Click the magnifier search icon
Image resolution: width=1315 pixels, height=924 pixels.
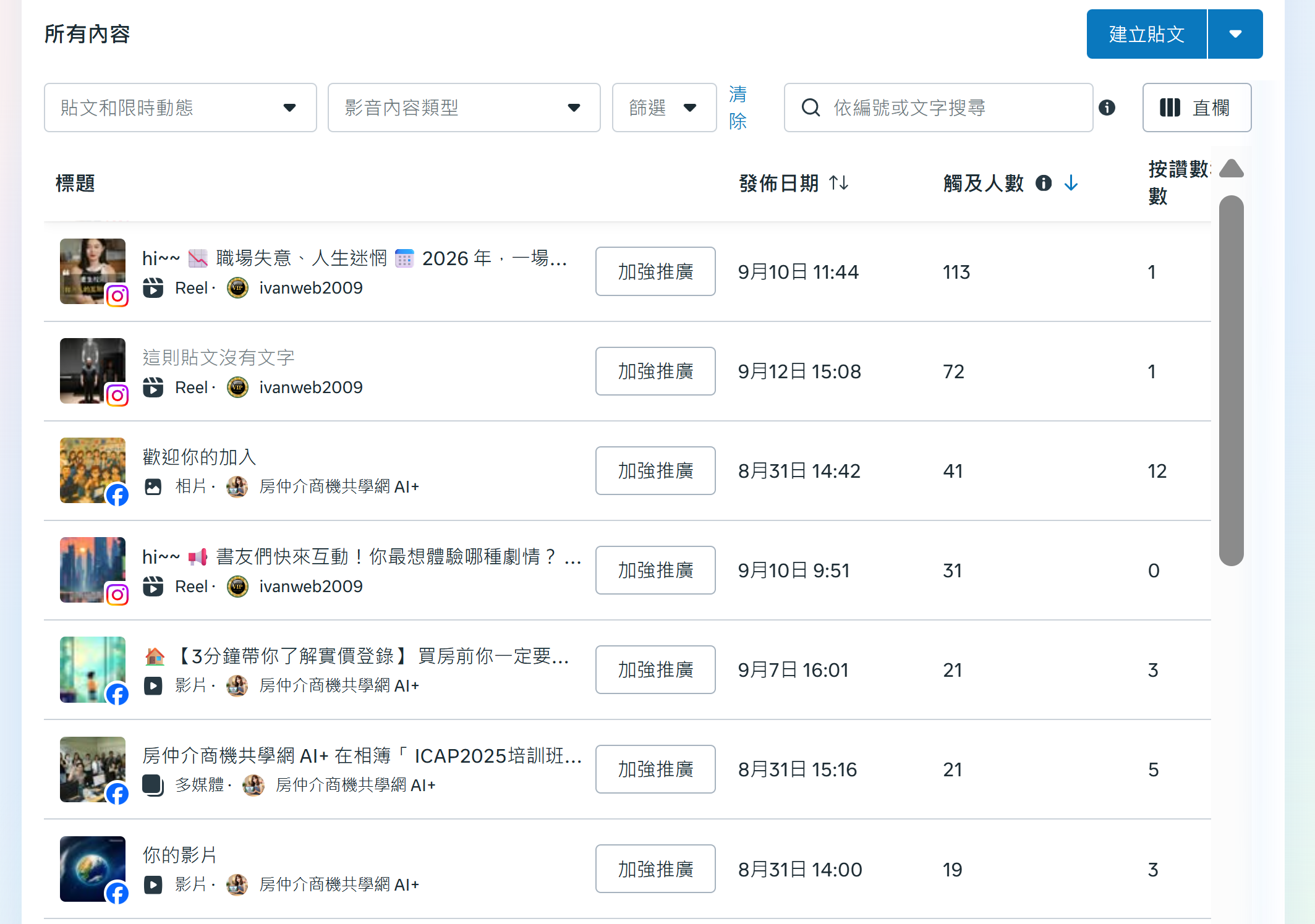click(811, 108)
